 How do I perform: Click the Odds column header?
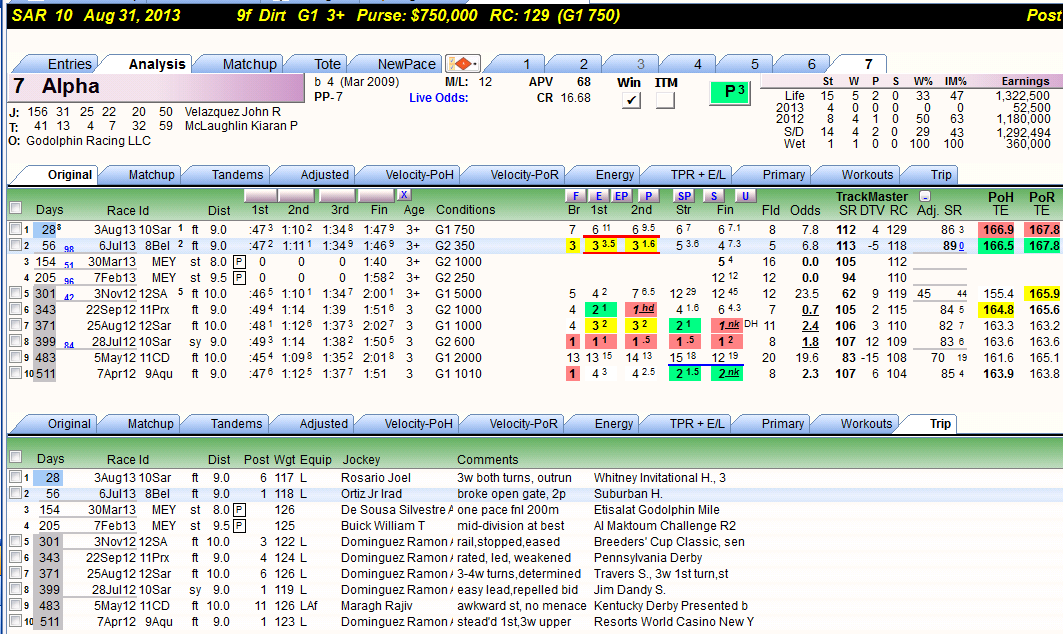click(805, 210)
